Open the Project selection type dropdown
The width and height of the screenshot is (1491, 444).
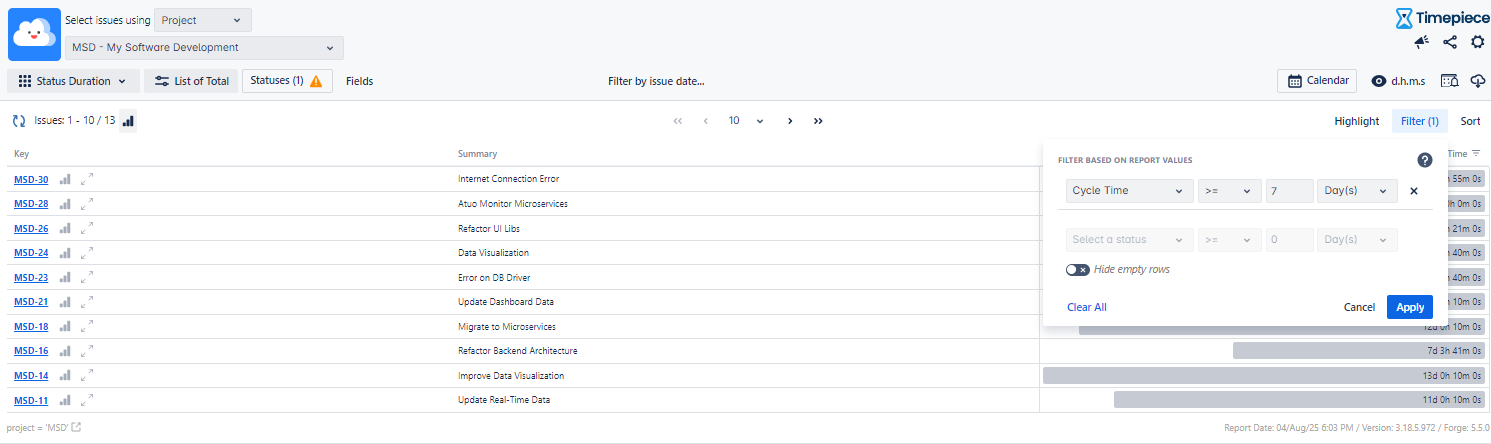[203, 20]
